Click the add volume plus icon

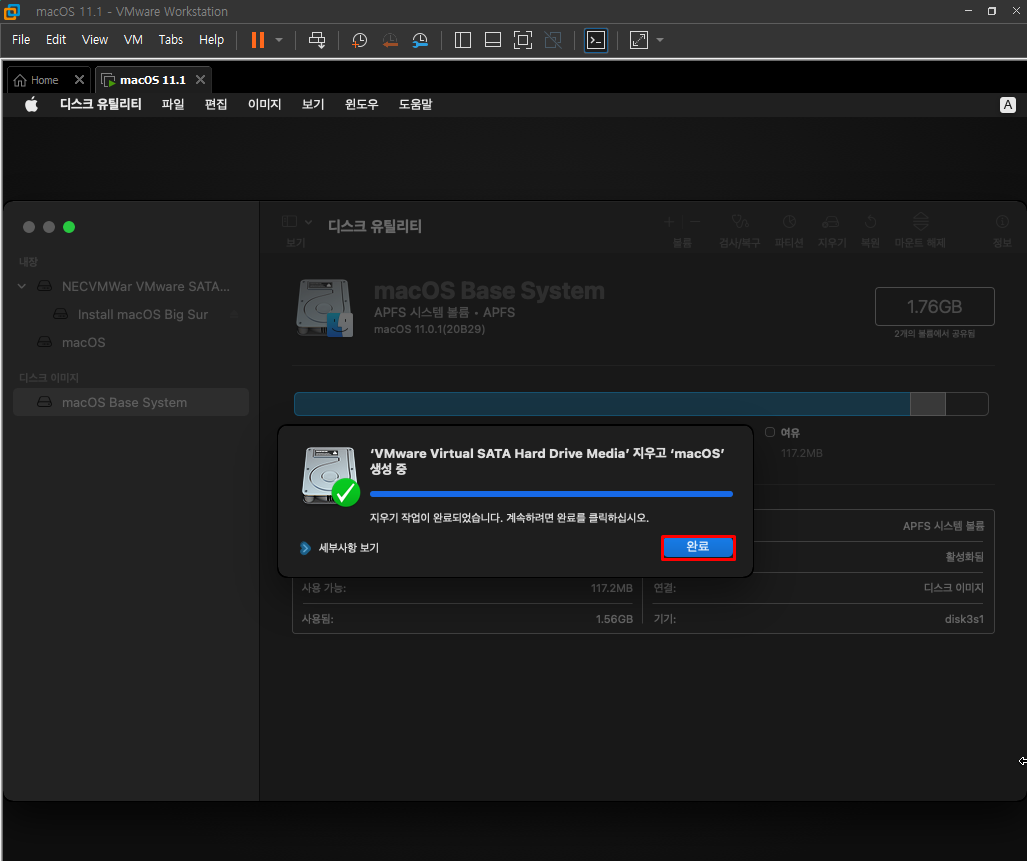point(669,223)
